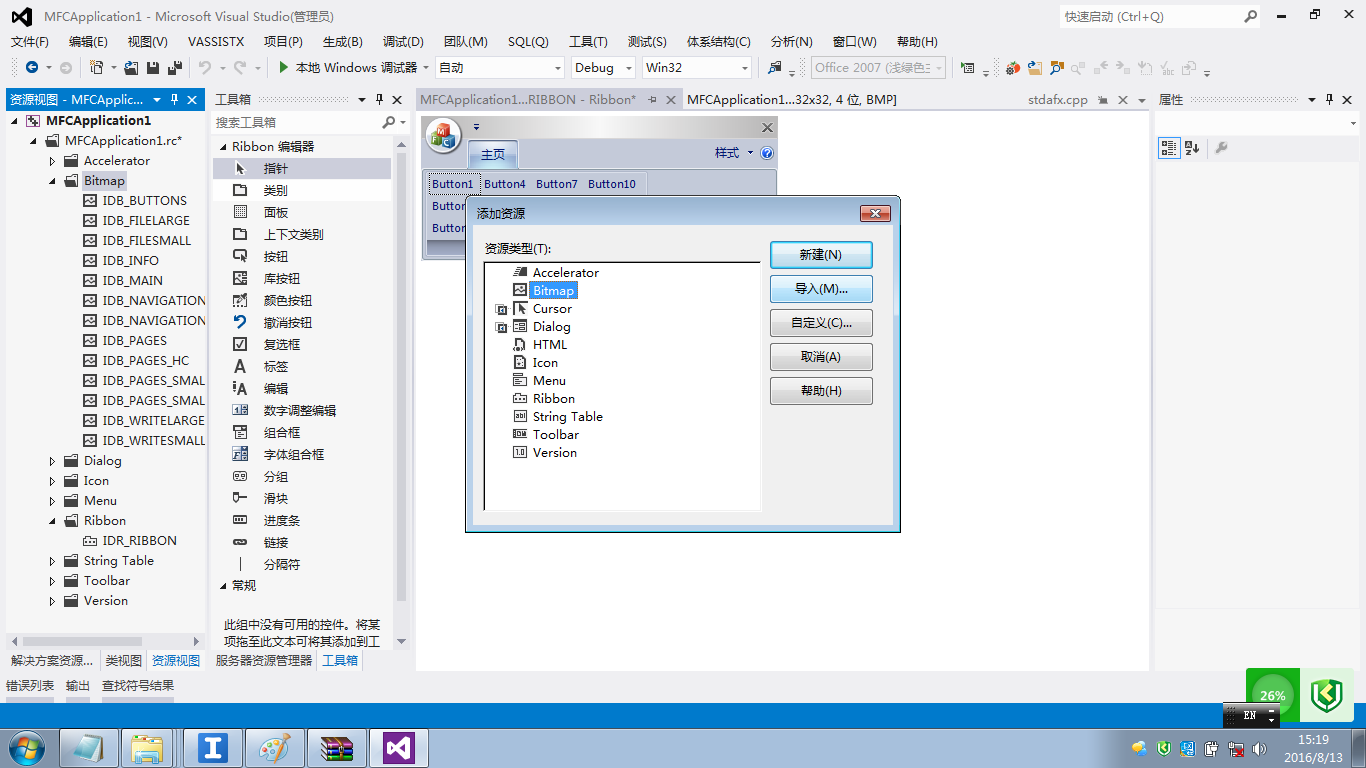This screenshot has height=768, width=1366.
Task: Click the green start debugging arrow
Action: (x=284, y=68)
